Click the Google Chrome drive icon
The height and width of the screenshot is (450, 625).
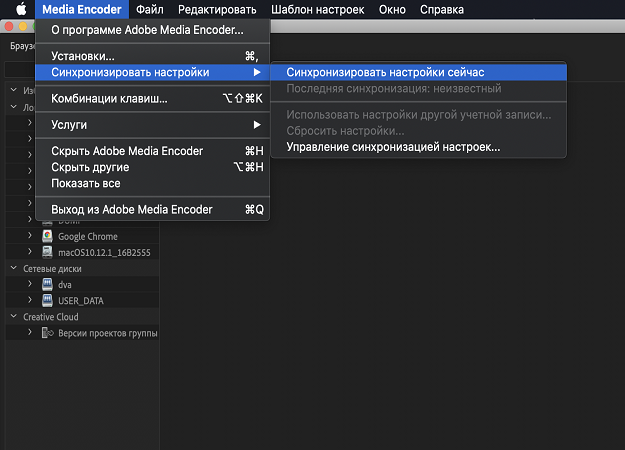(47, 237)
